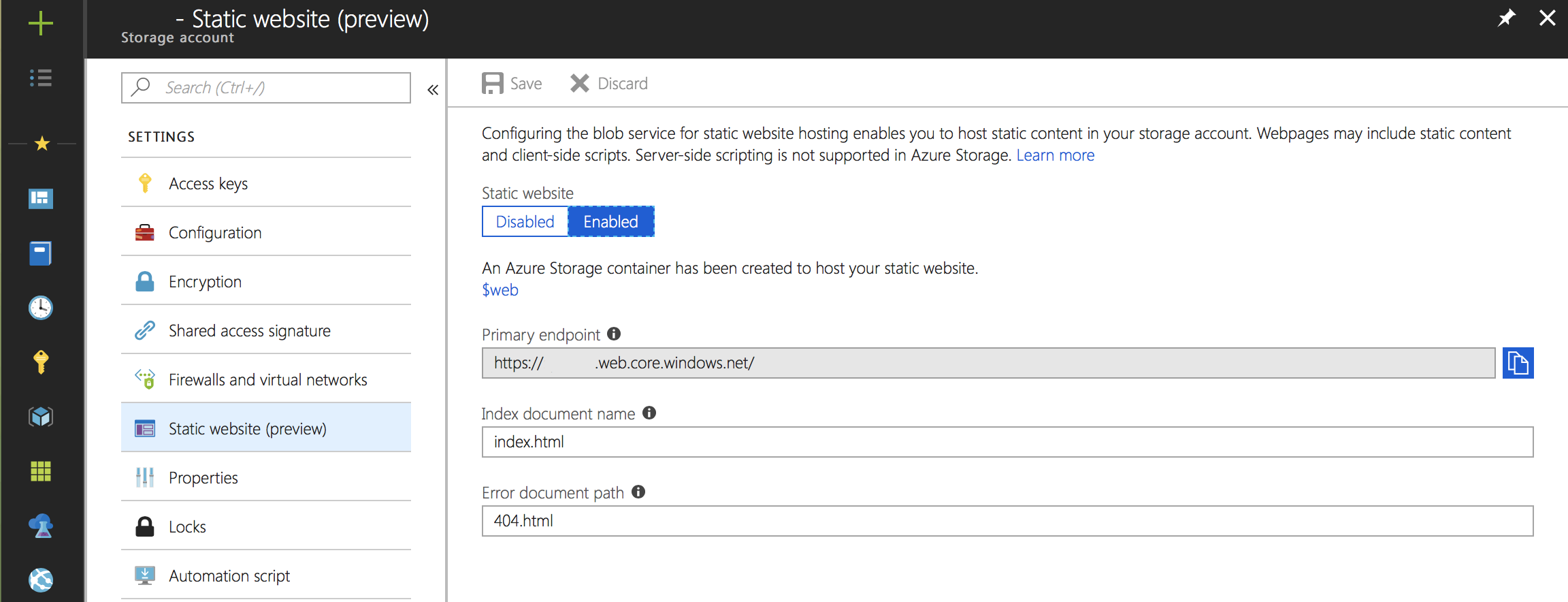Open Access keys settings

[x=266, y=183]
